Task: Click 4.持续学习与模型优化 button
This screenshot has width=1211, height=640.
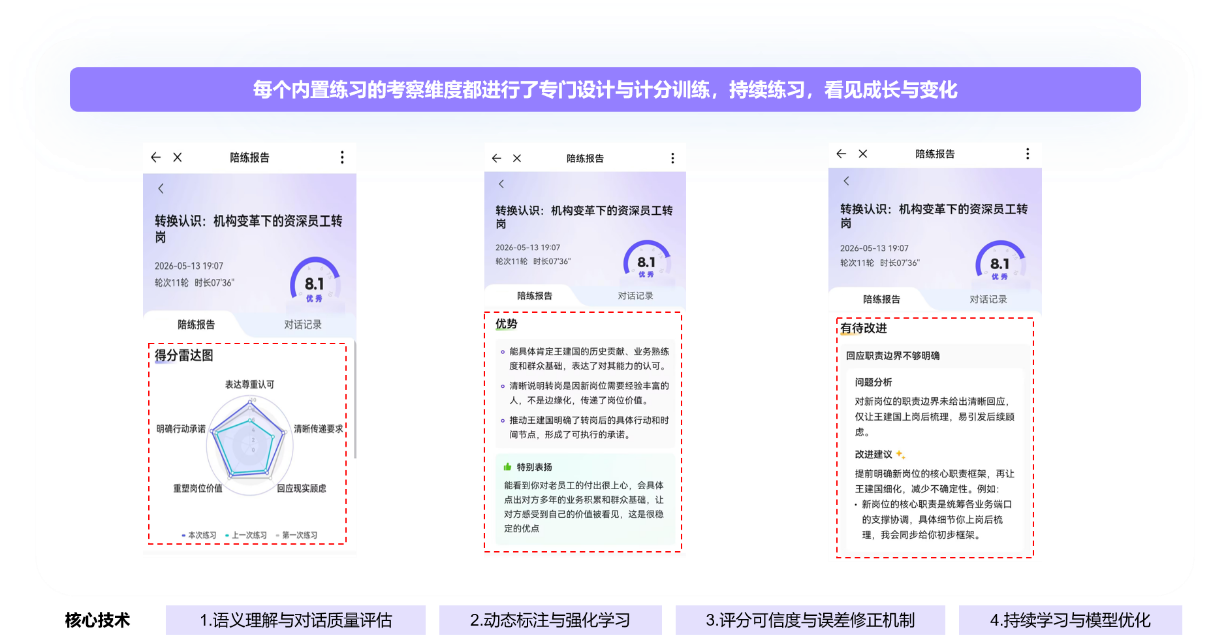Action: click(x=1070, y=620)
